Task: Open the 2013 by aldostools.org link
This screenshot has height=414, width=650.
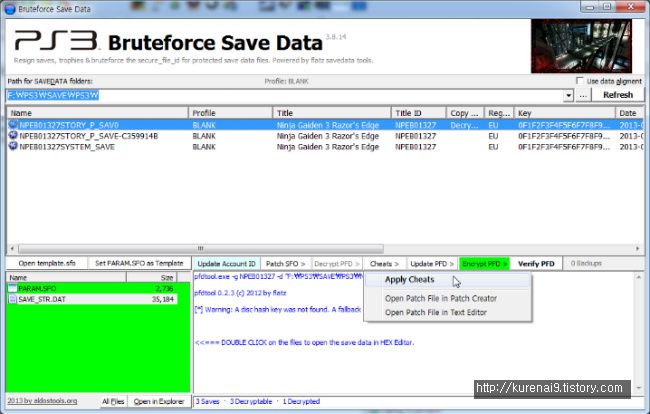Action: (x=42, y=401)
